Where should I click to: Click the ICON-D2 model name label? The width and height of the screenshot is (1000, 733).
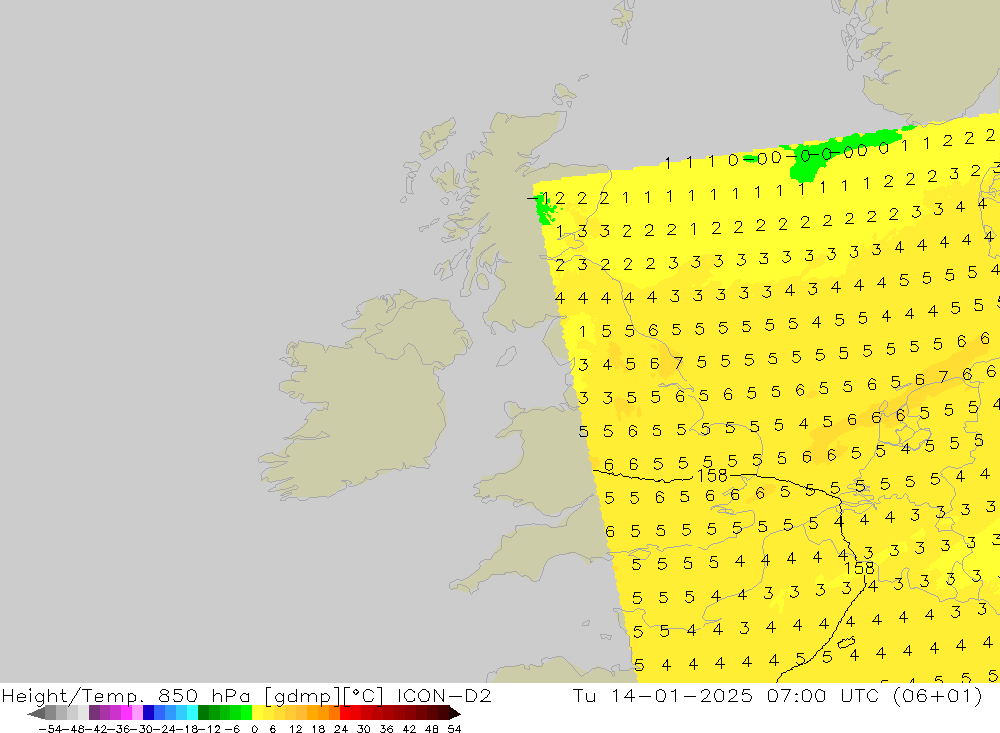[x=444, y=695]
